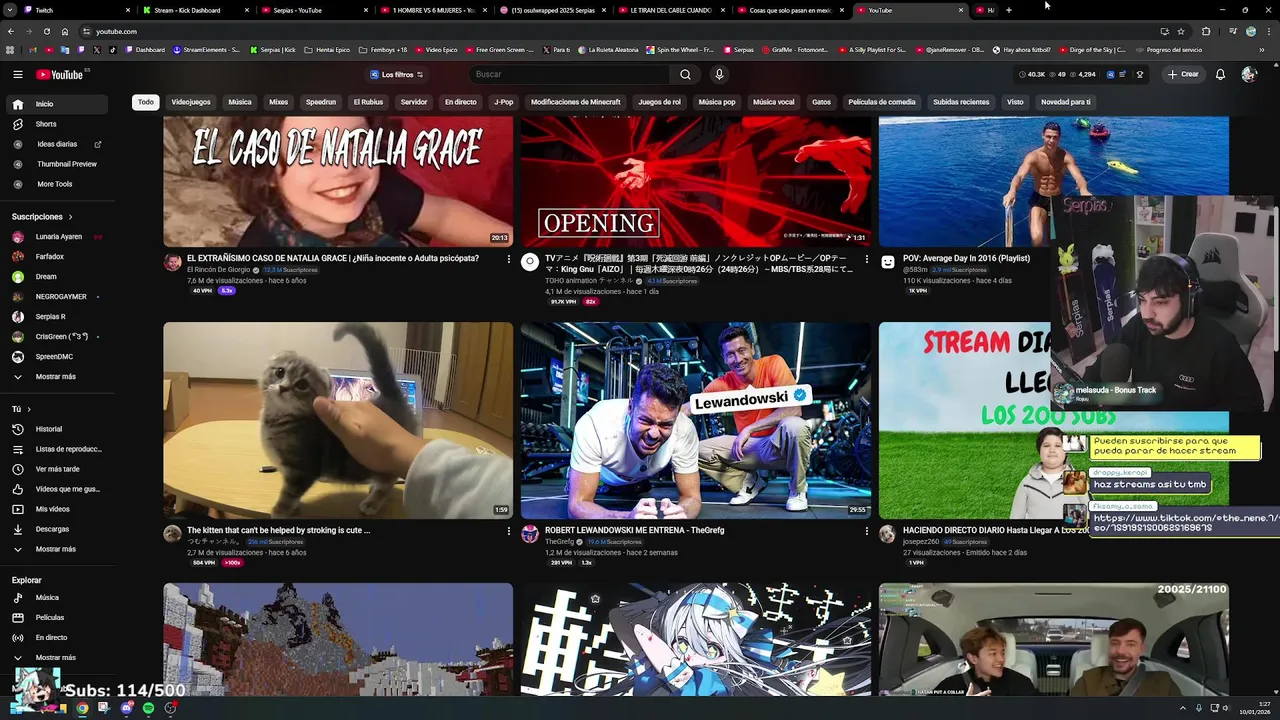Click the search magnifier button
This screenshot has width=1280, height=720.
pos(685,74)
